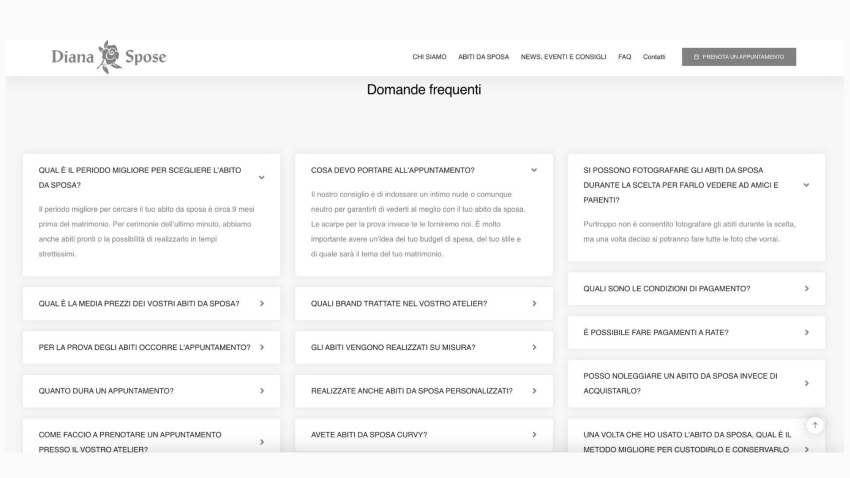Click the 'Prenota un appuntamento' button
The height and width of the screenshot is (478, 850).
[x=739, y=57]
